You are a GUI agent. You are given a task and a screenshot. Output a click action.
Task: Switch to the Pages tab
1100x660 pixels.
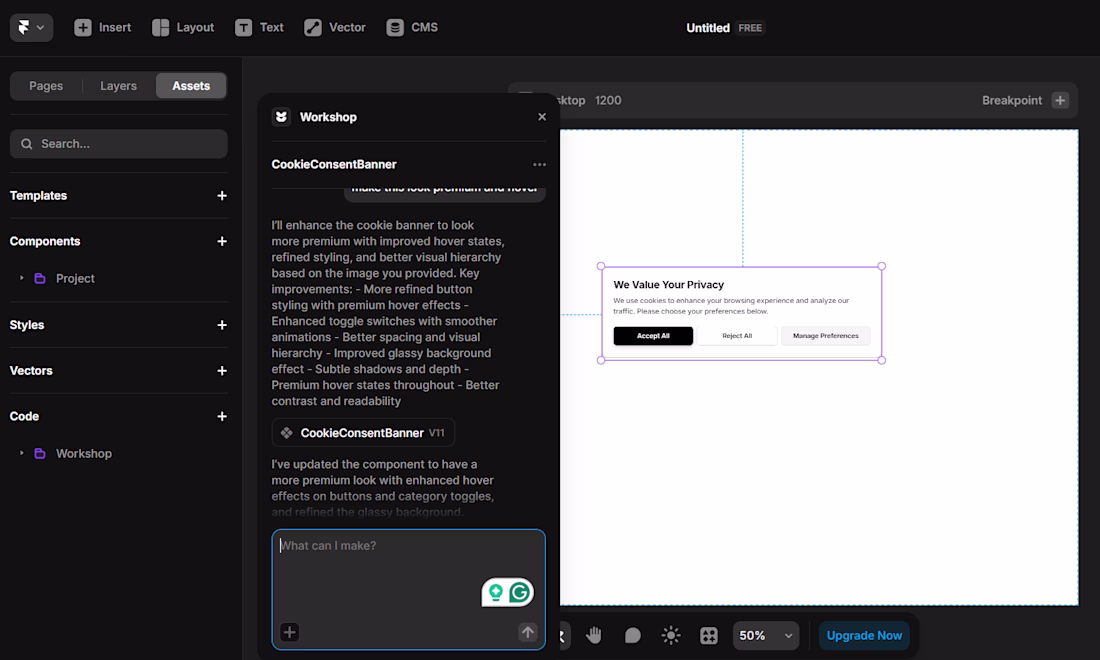pyautogui.click(x=46, y=86)
